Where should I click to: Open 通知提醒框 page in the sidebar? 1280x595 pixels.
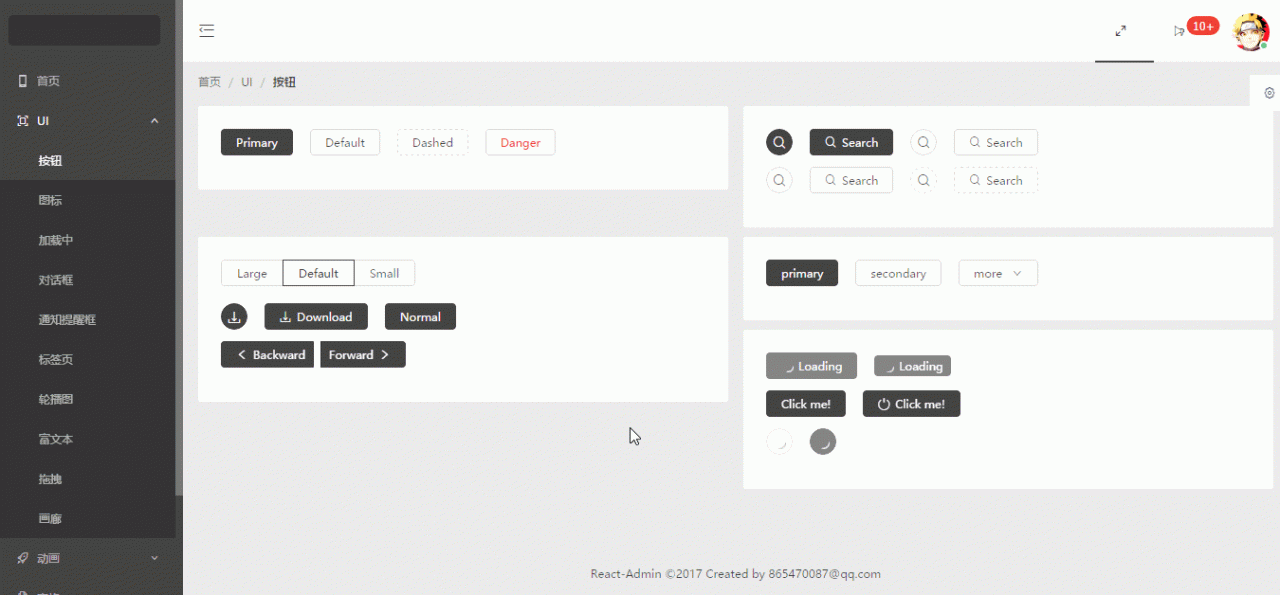(x=87, y=320)
